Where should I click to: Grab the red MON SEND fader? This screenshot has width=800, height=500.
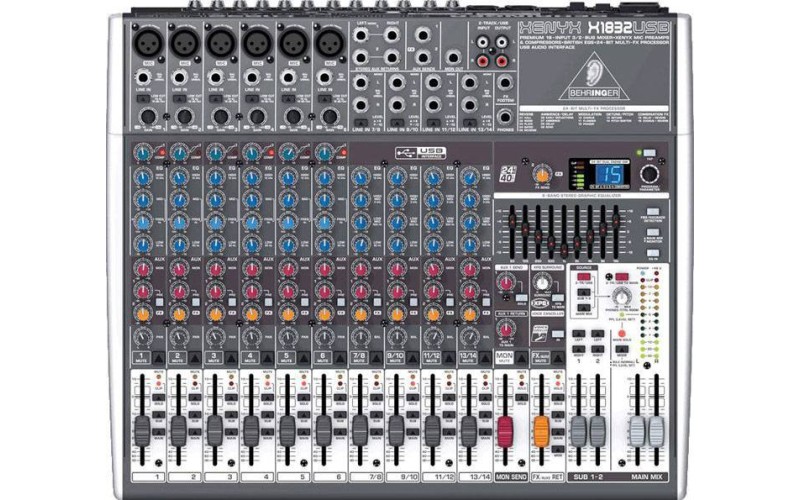pyautogui.click(x=505, y=432)
